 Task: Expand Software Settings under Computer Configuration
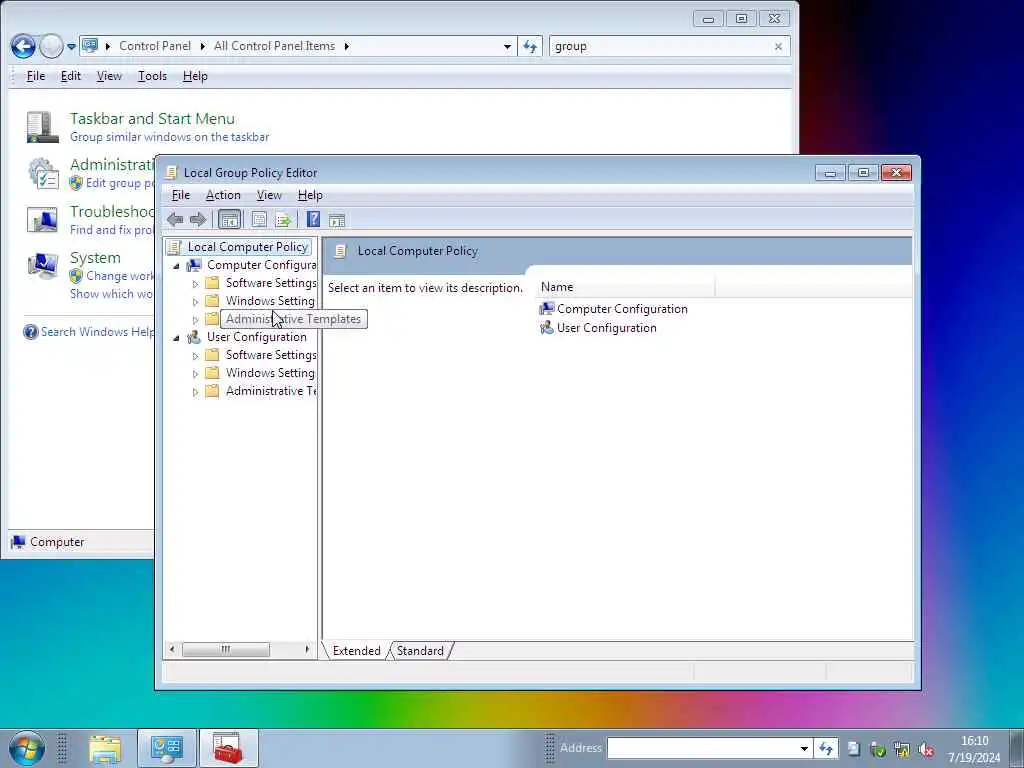click(x=195, y=284)
